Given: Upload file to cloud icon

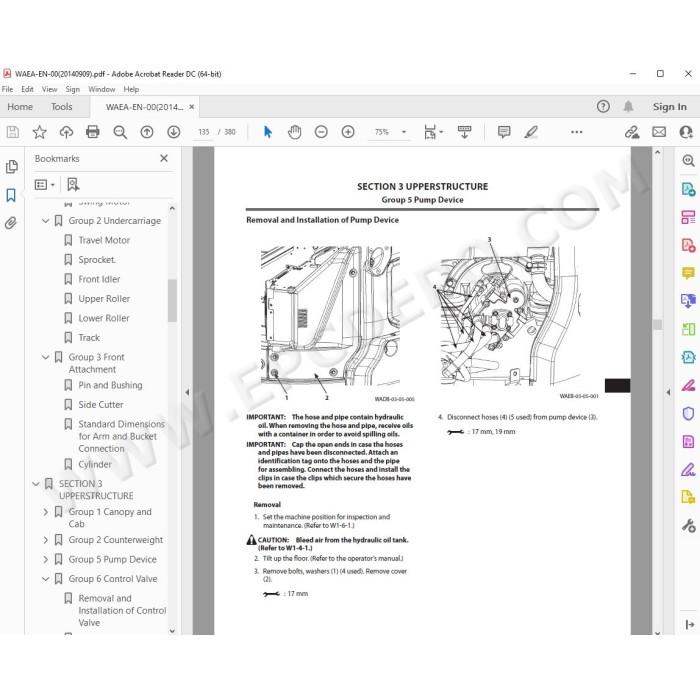Looking at the screenshot, I should tap(66, 132).
